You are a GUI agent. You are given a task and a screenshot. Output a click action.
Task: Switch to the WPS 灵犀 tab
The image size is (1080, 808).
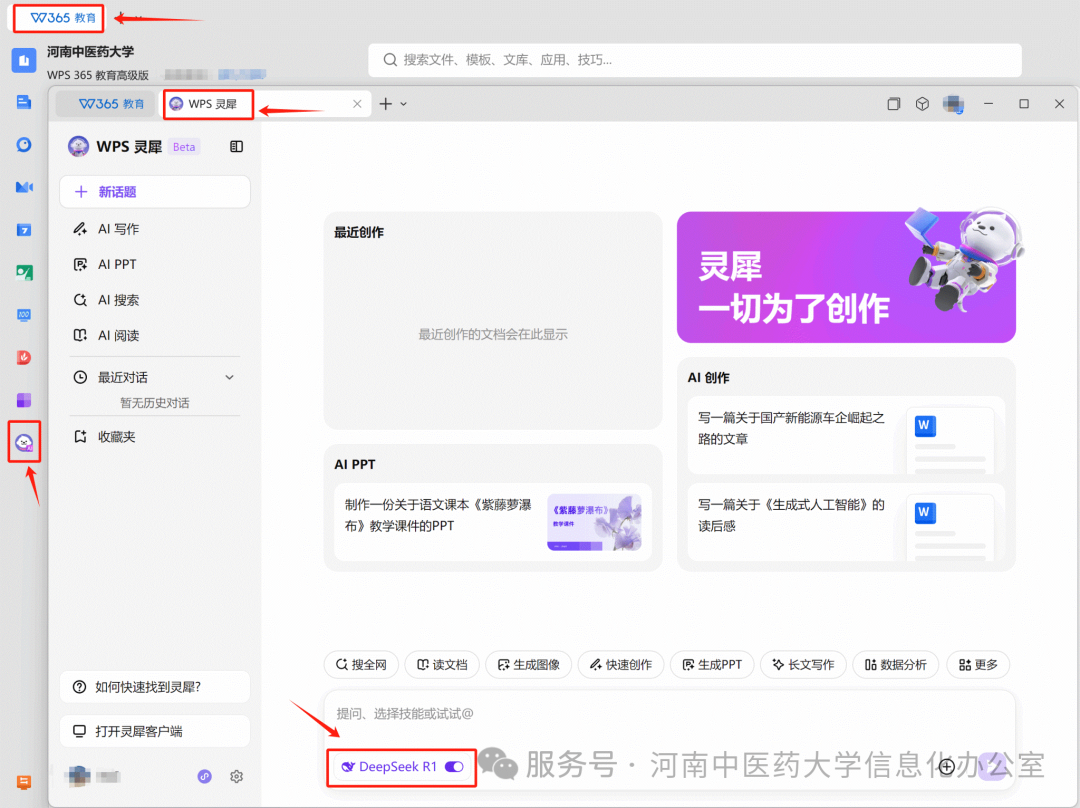coord(207,103)
